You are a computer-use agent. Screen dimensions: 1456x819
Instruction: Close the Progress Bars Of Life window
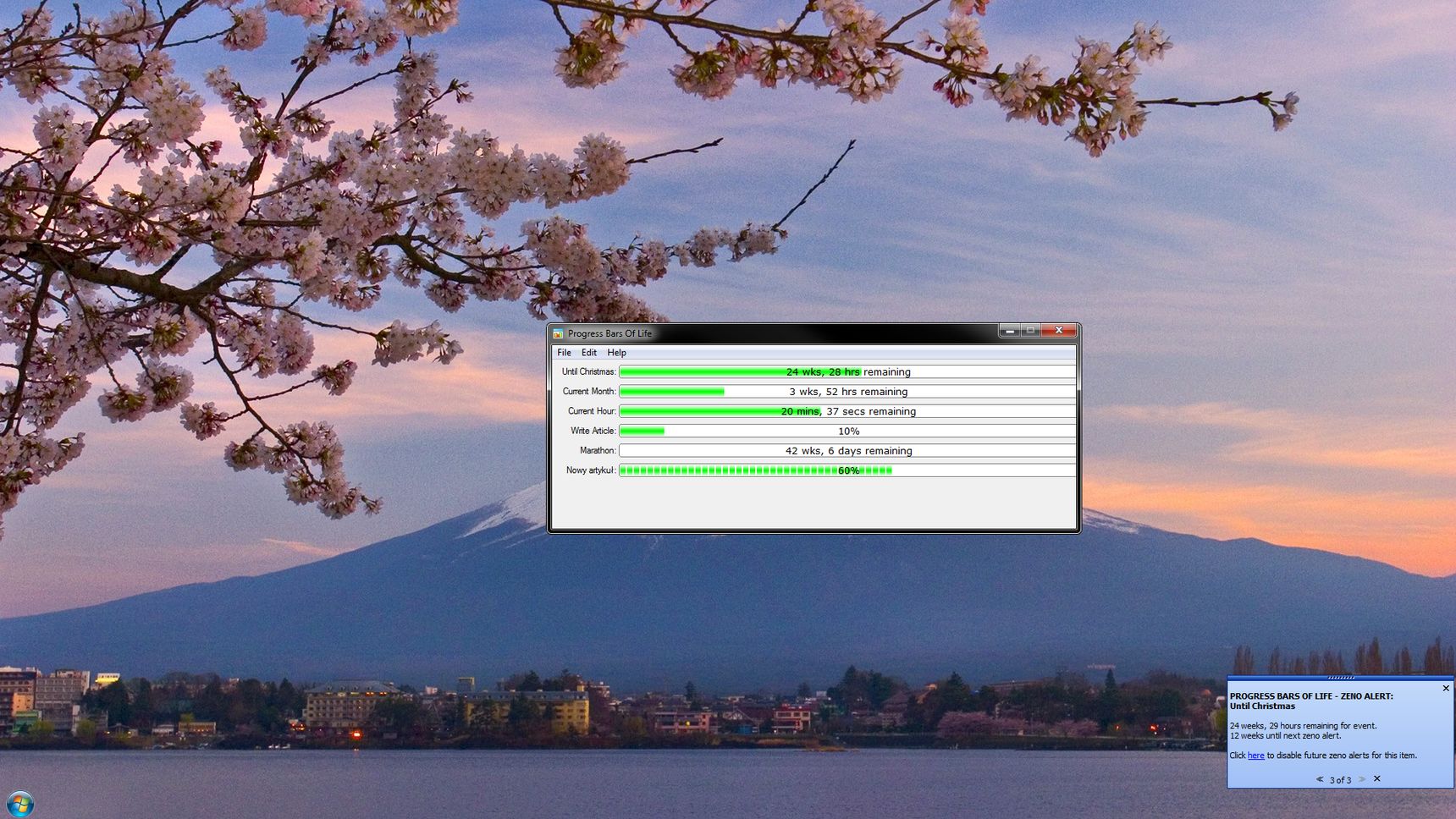[x=1058, y=331]
